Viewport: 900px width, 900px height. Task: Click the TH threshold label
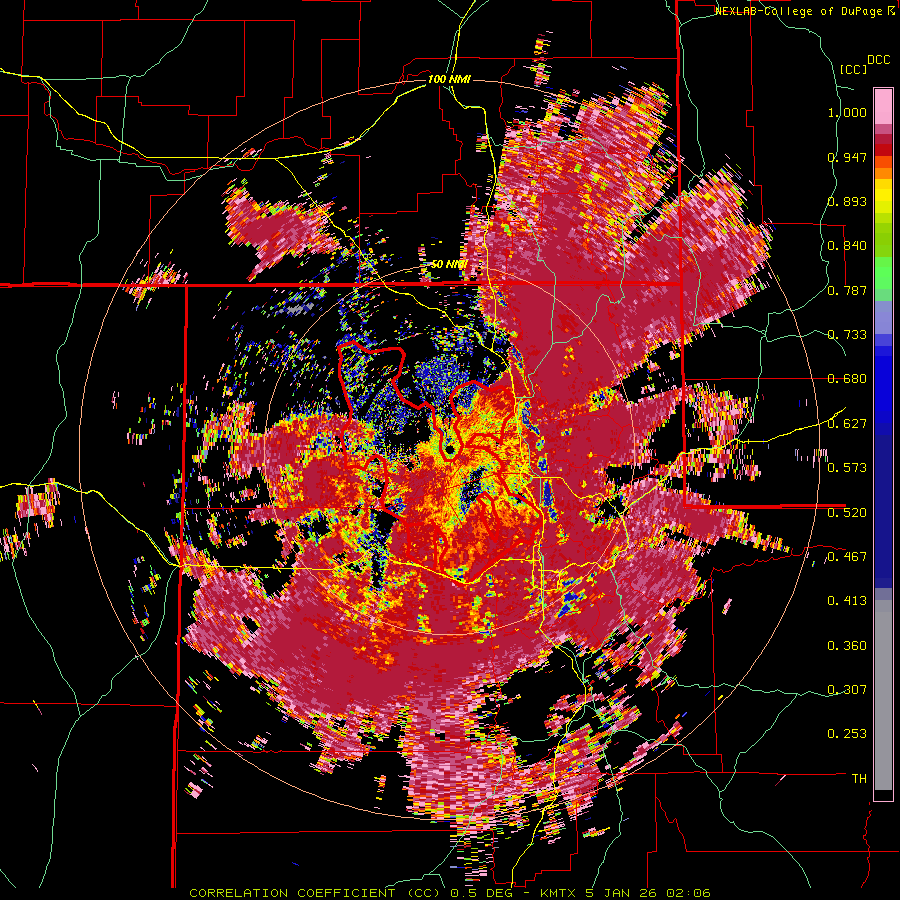click(x=859, y=779)
